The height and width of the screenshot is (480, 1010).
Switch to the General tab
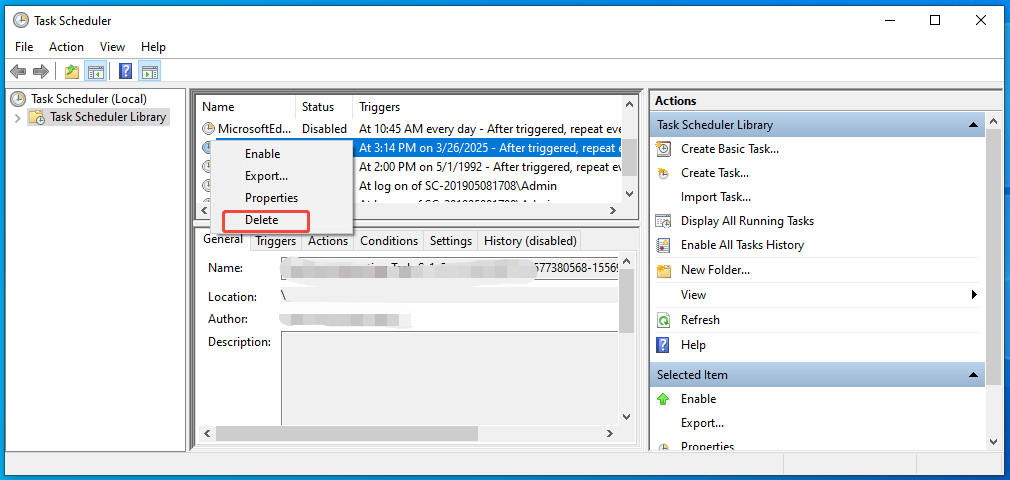pos(223,239)
